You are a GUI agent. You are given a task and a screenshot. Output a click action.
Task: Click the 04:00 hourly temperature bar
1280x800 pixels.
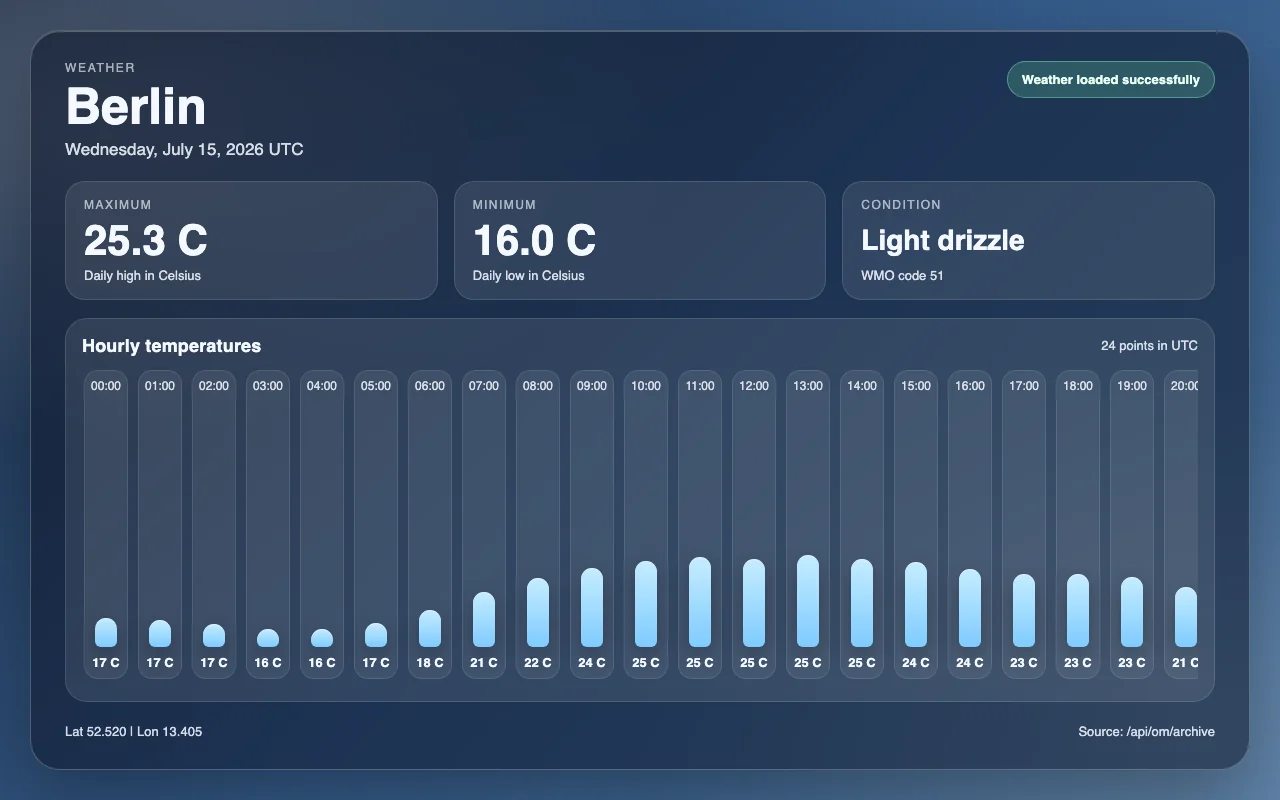tap(322, 638)
